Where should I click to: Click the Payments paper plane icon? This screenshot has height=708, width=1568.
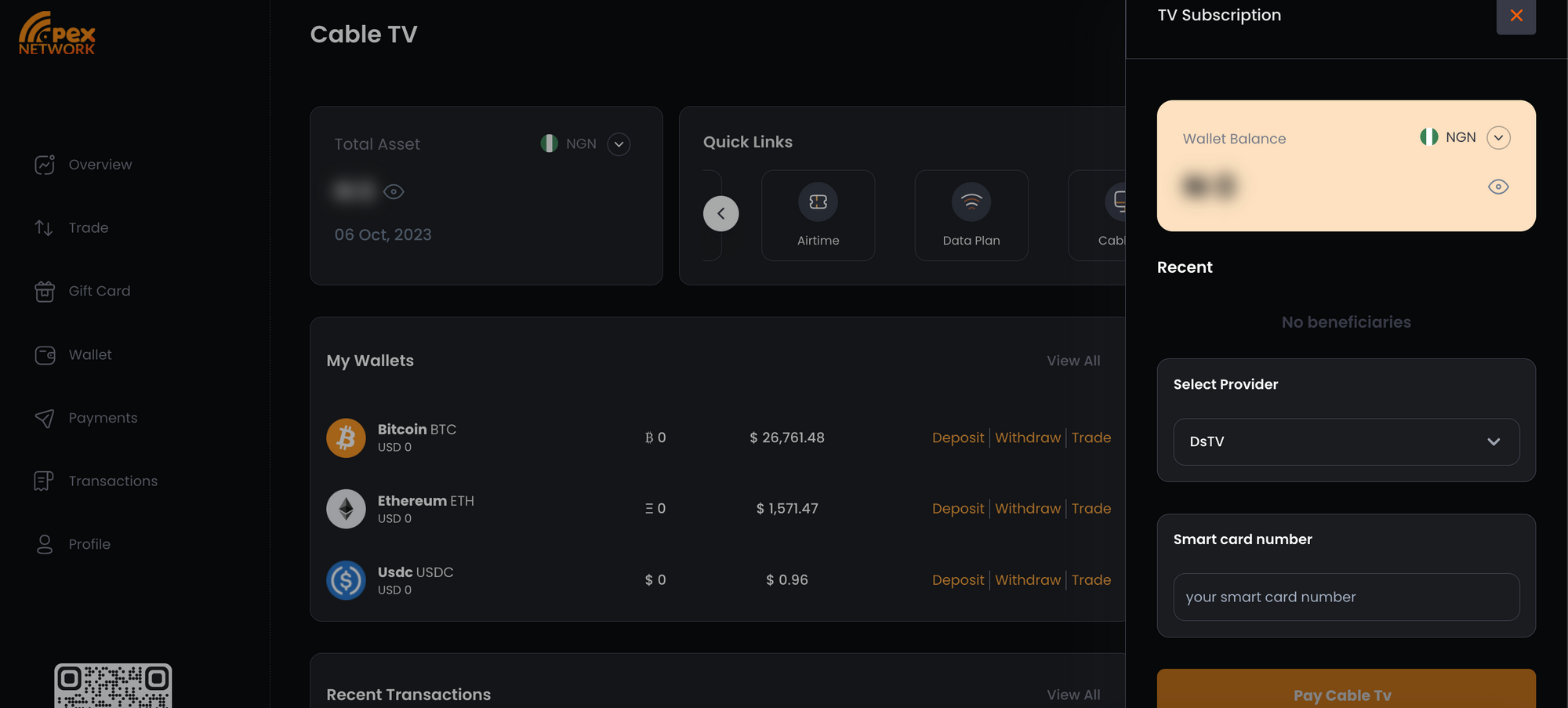pos(45,419)
